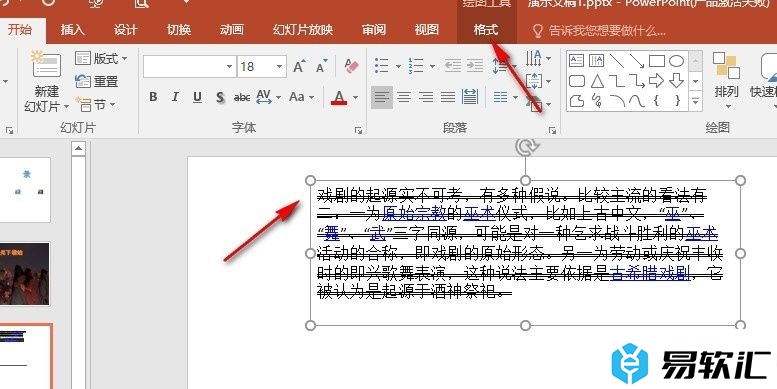Select the rounded rectangle shape
The height and width of the screenshot is (389, 777).
pos(577,81)
